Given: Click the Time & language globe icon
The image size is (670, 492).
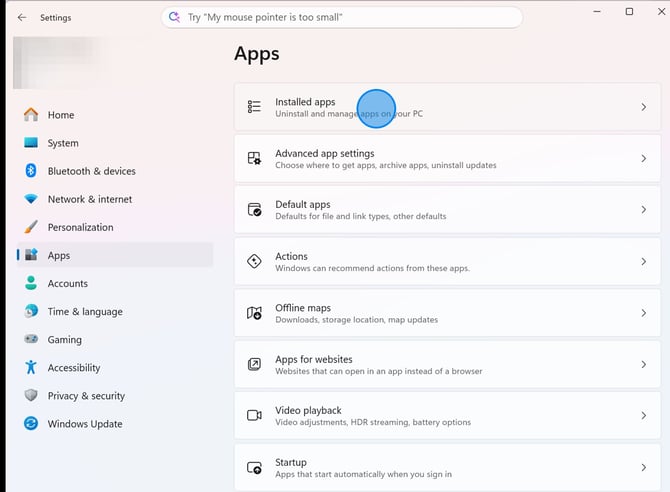Looking at the screenshot, I should 31,311.
